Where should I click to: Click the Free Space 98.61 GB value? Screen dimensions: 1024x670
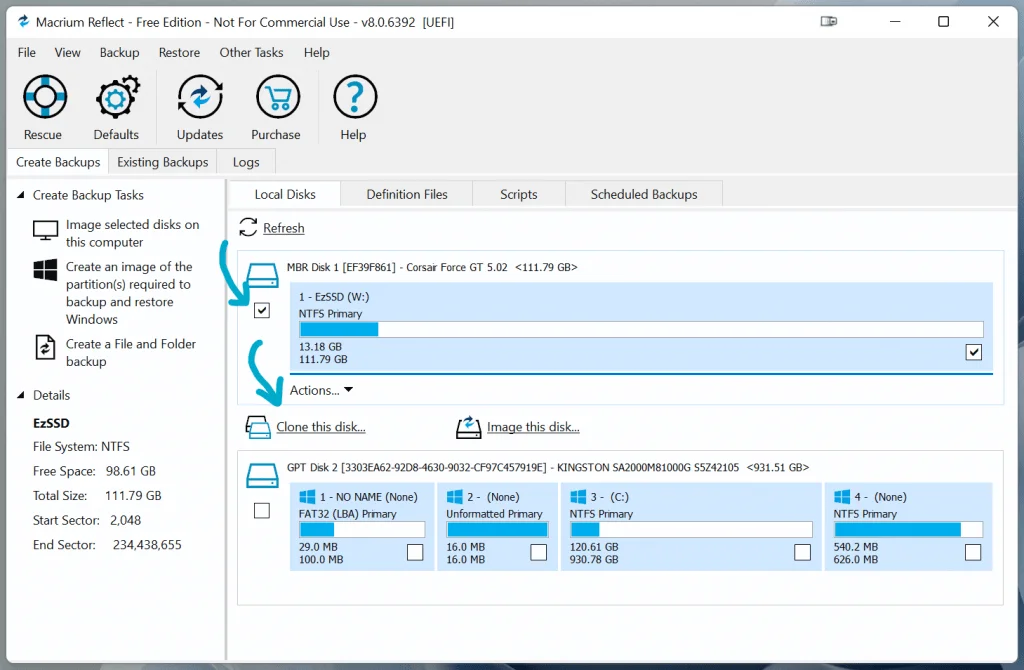pyautogui.click(x=131, y=471)
